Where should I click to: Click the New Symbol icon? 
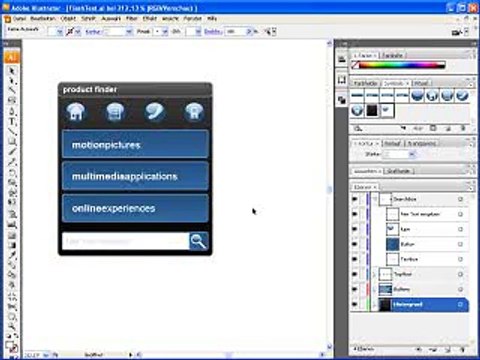(448, 128)
